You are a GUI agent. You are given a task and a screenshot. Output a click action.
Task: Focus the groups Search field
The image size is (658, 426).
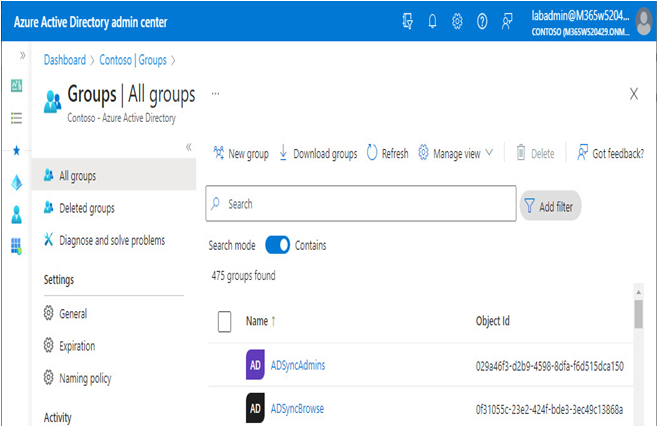coord(361,204)
